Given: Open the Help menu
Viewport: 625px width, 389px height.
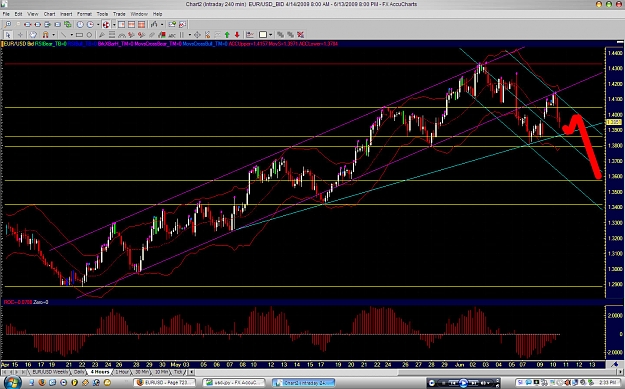Looking at the screenshot, I should (x=157, y=14).
